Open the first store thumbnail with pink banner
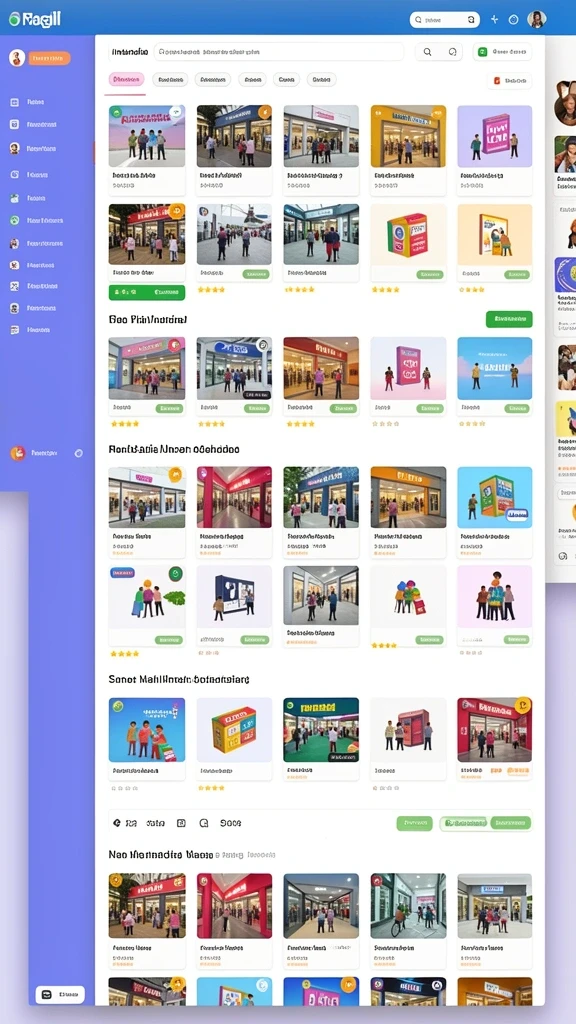This screenshot has width=576, height=1024. pyautogui.click(x=146, y=136)
